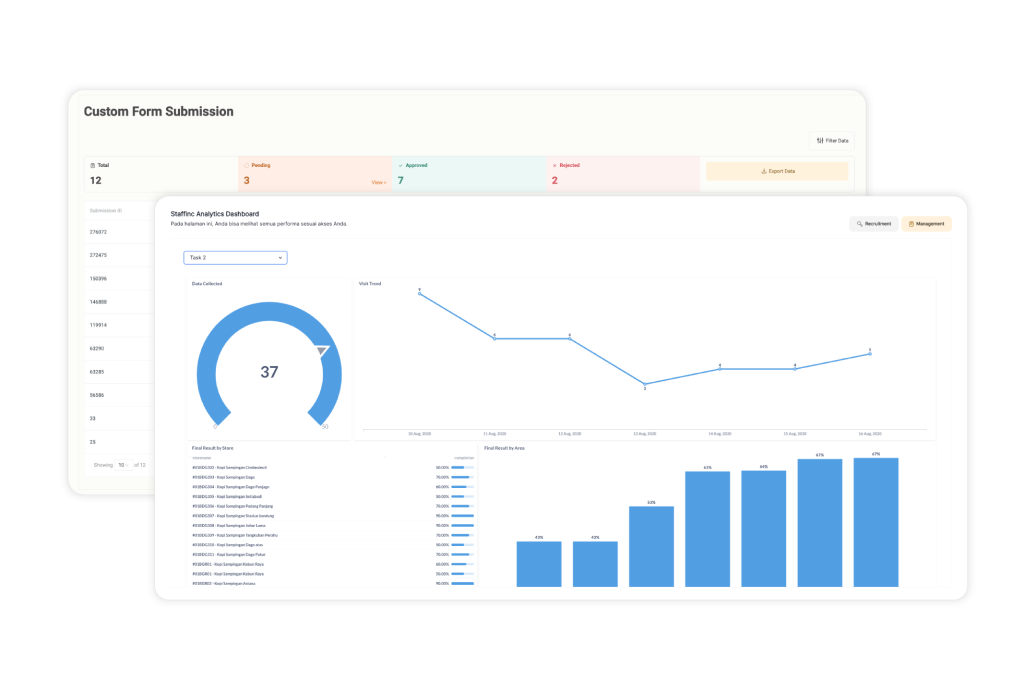Click the Export Data button
1036x690 pixels.
click(777, 171)
